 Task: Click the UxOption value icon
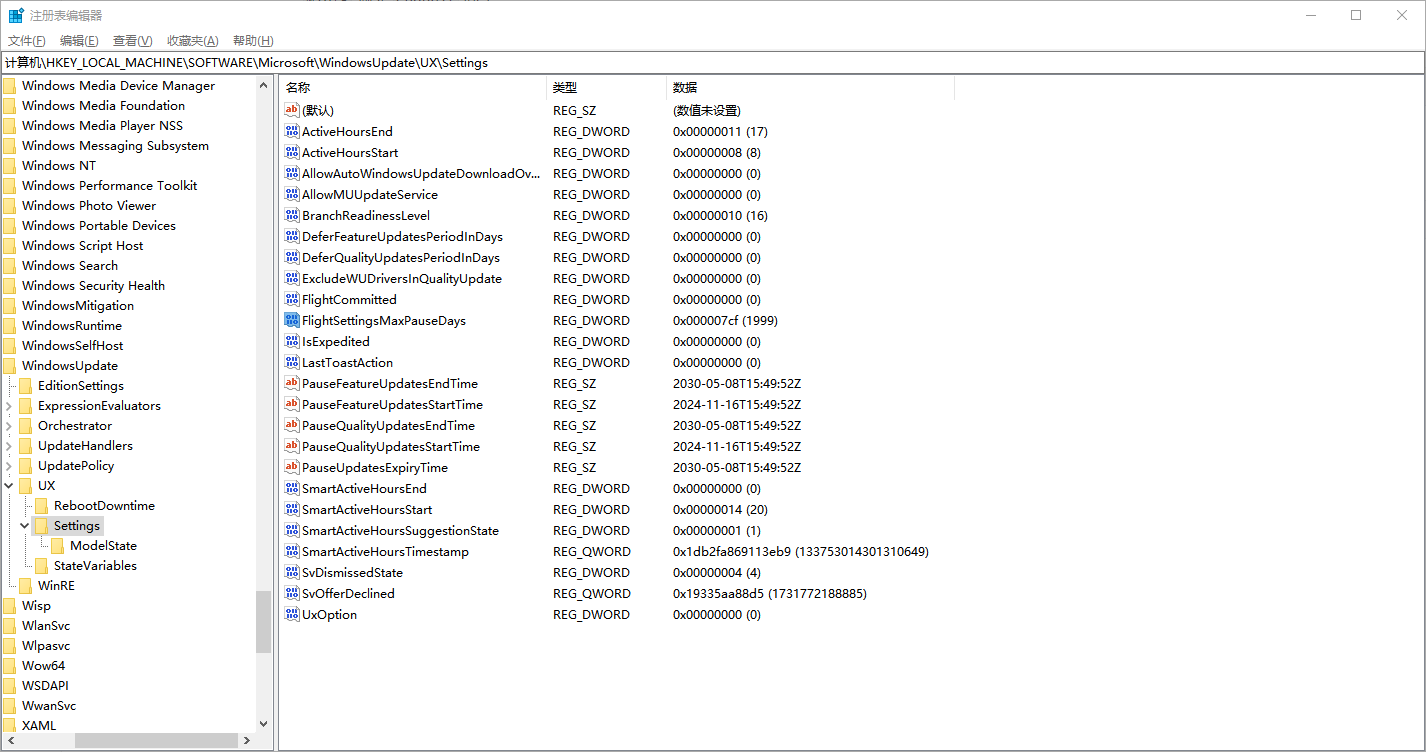(292, 615)
